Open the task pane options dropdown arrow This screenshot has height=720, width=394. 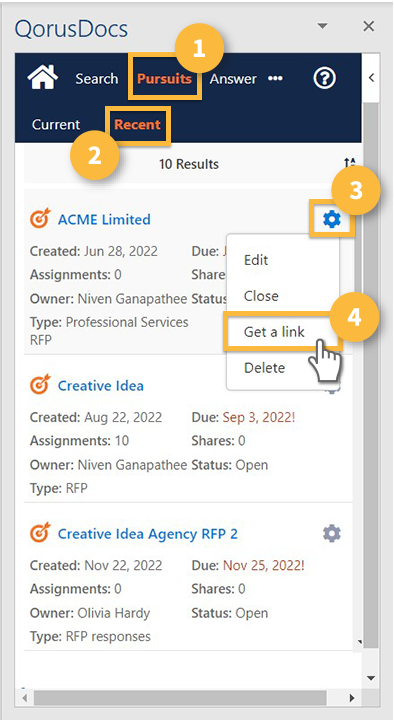pyautogui.click(x=323, y=26)
